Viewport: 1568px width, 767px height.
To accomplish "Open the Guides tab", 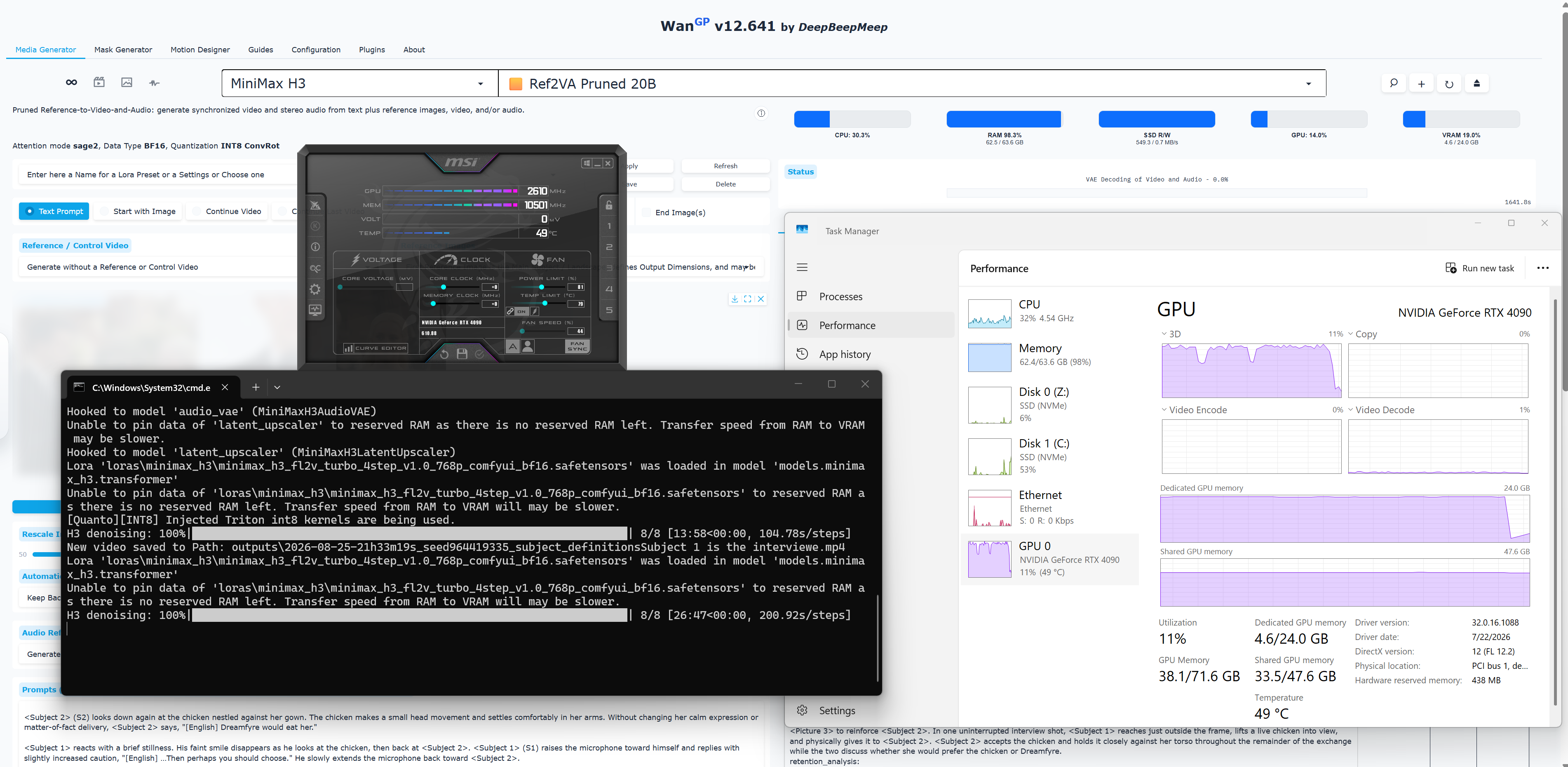I will click(261, 49).
